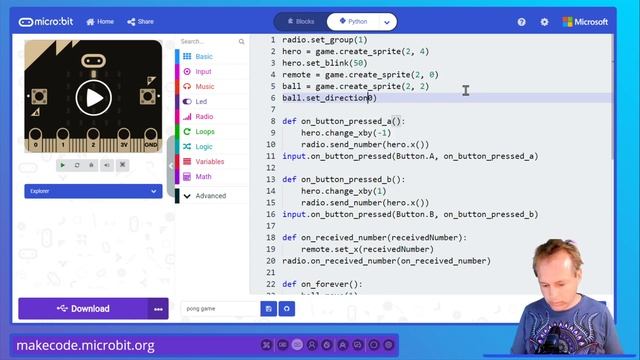The image size is (640, 360).
Task: Click the GitHub icon button
Action: click(287, 309)
